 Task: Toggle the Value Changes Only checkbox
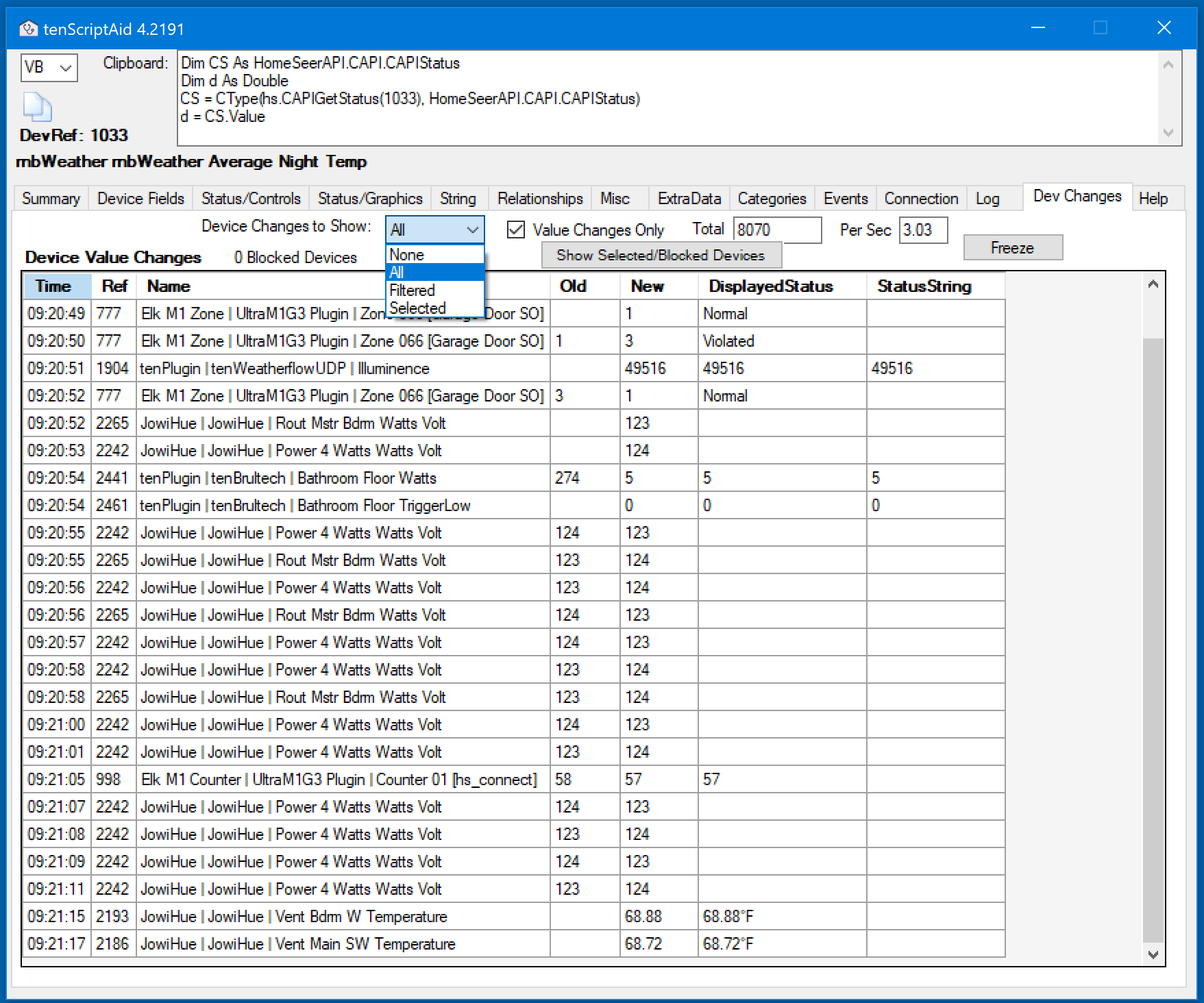coord(516,230)
